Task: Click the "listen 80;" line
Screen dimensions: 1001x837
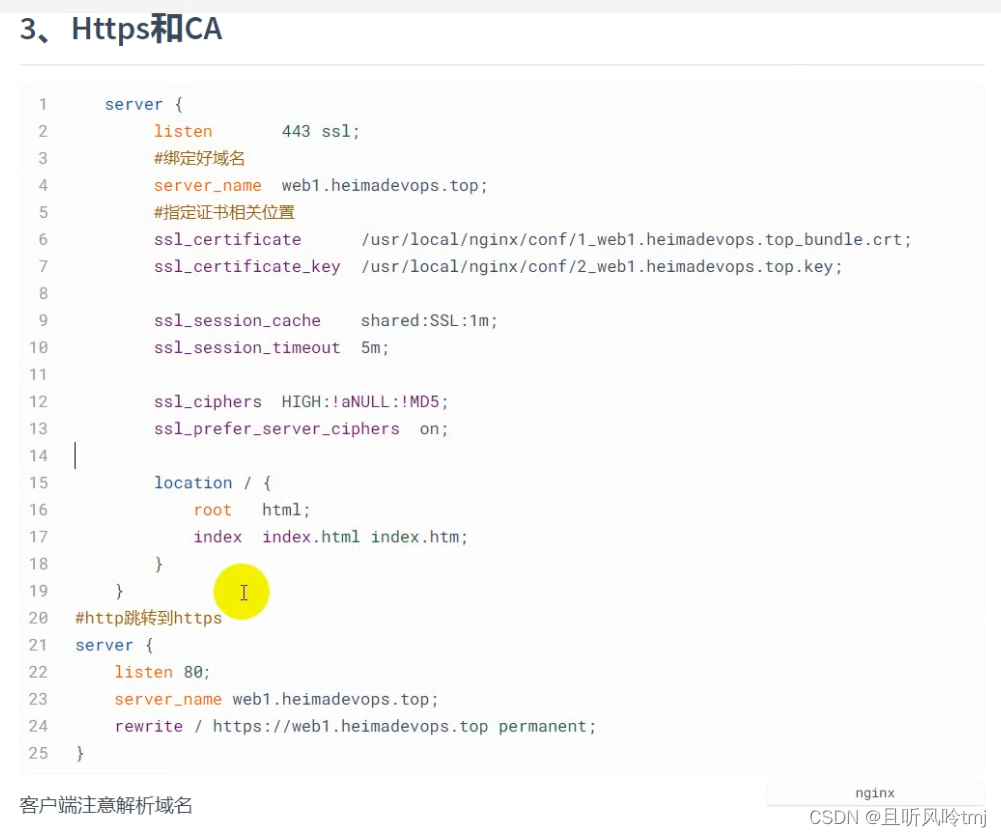Action: tap(162, 672)
